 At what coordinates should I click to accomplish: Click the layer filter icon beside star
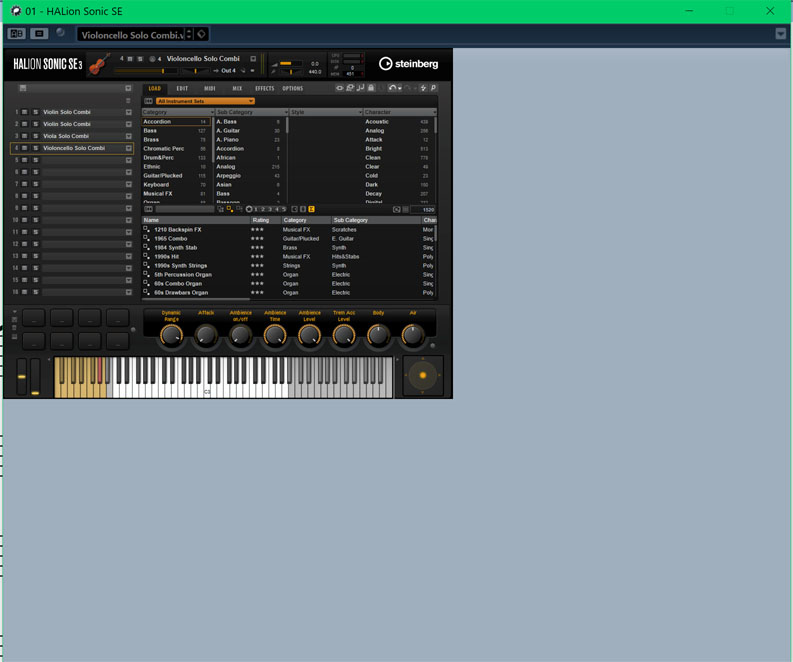239,209
